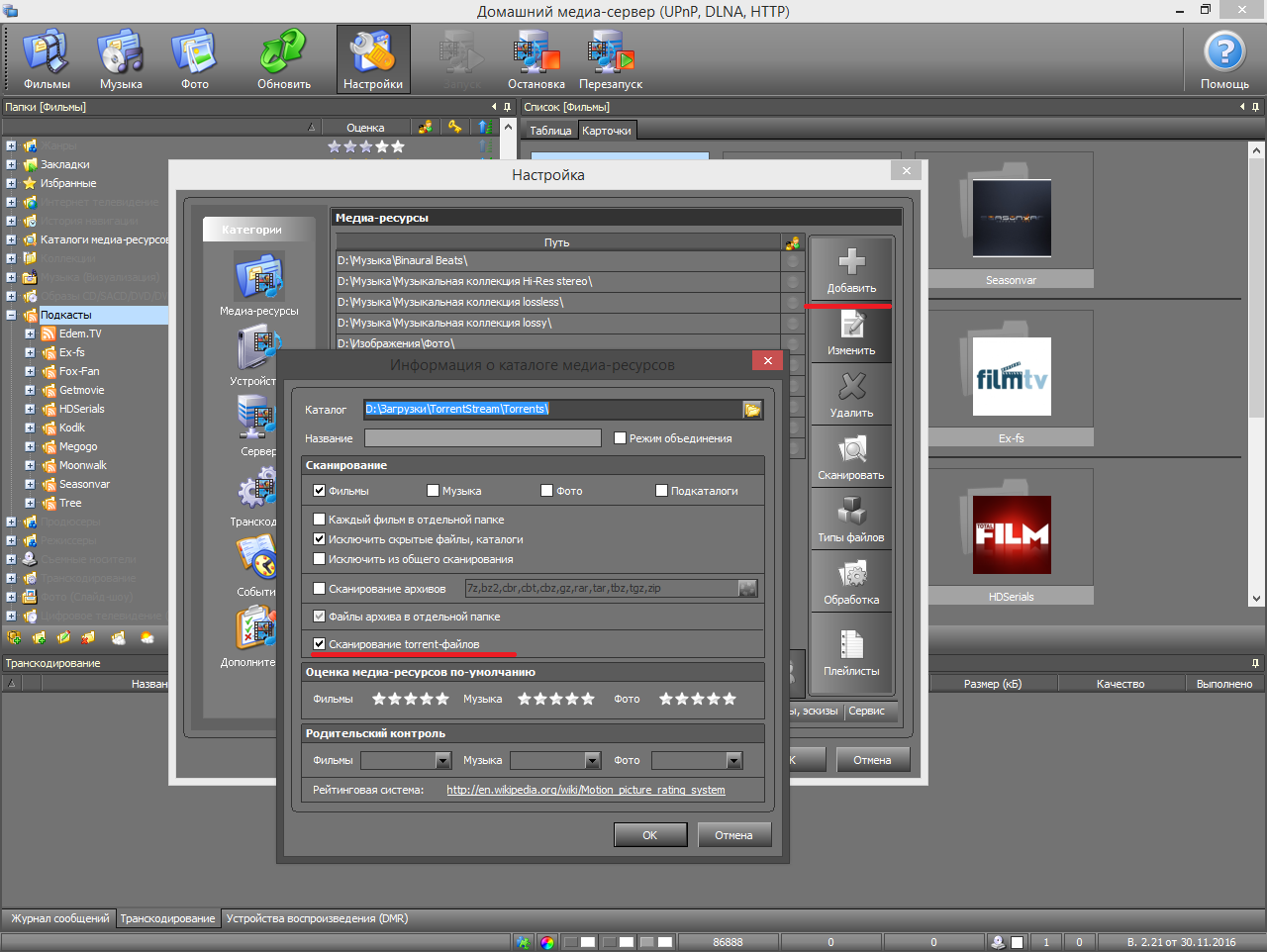Screen dimensions: 1267x952
Task: Switch to the Таблица tab
Action: click(550, 131)
